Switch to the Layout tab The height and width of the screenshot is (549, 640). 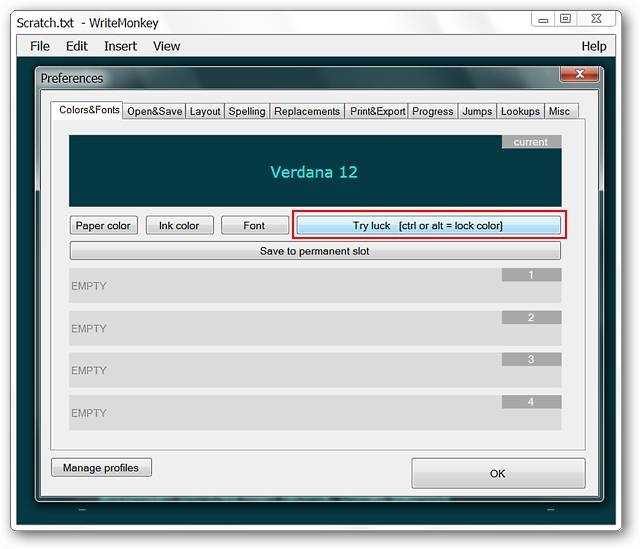click(x=205, y=111)
